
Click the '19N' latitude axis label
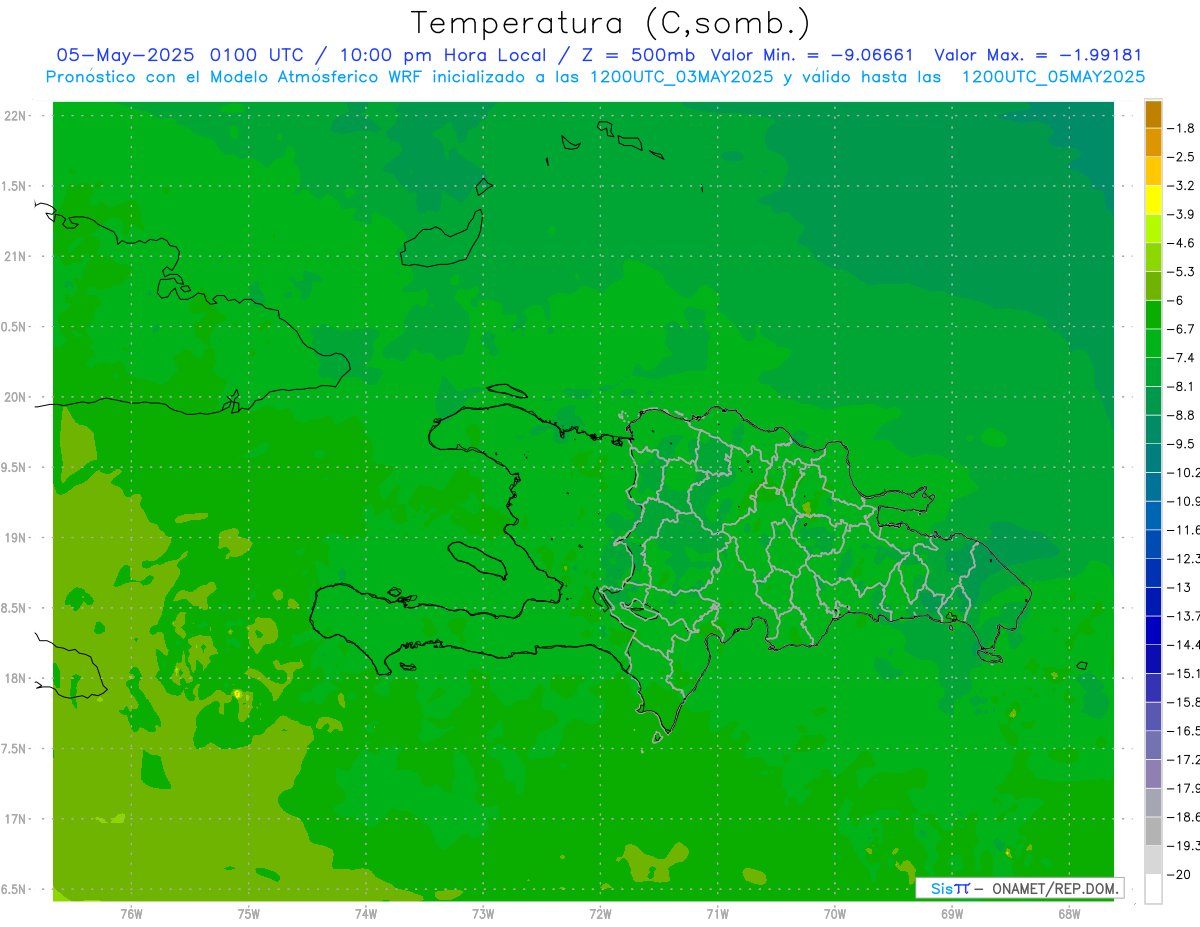pyautogui.click(x=15, y=538)
